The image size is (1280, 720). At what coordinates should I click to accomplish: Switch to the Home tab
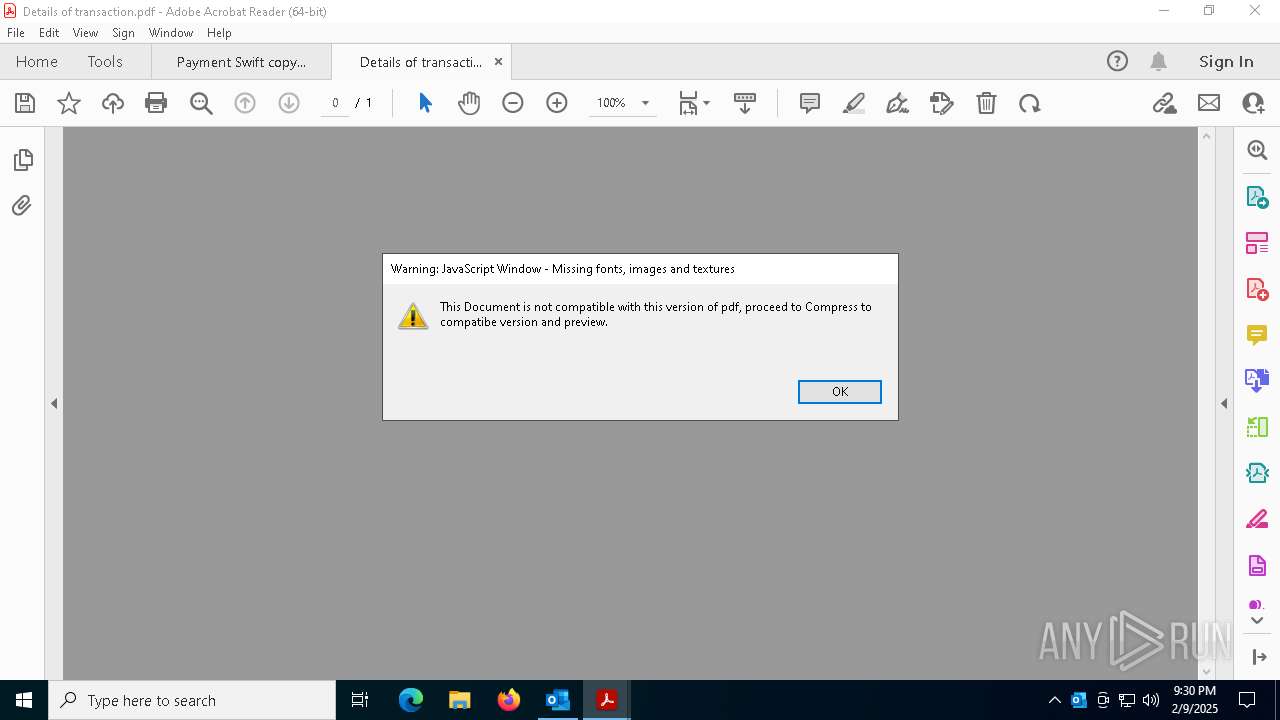point(37,62)
